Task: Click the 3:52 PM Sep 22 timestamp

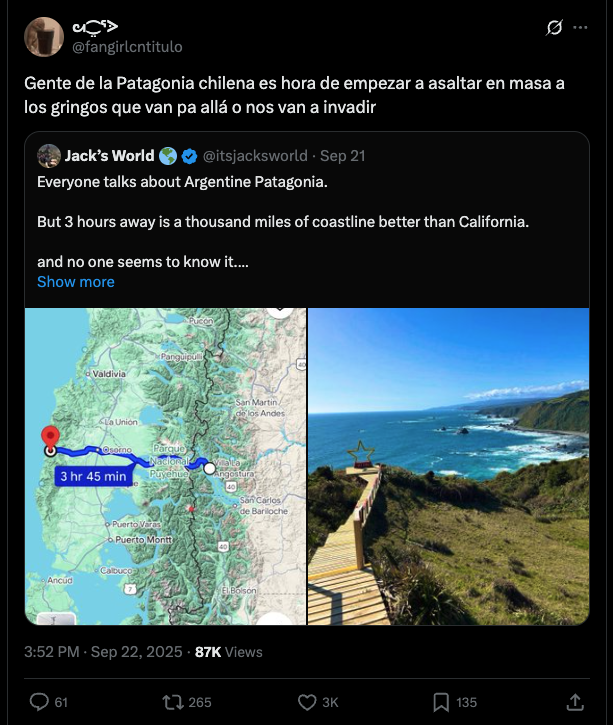Action: (103, 652)
